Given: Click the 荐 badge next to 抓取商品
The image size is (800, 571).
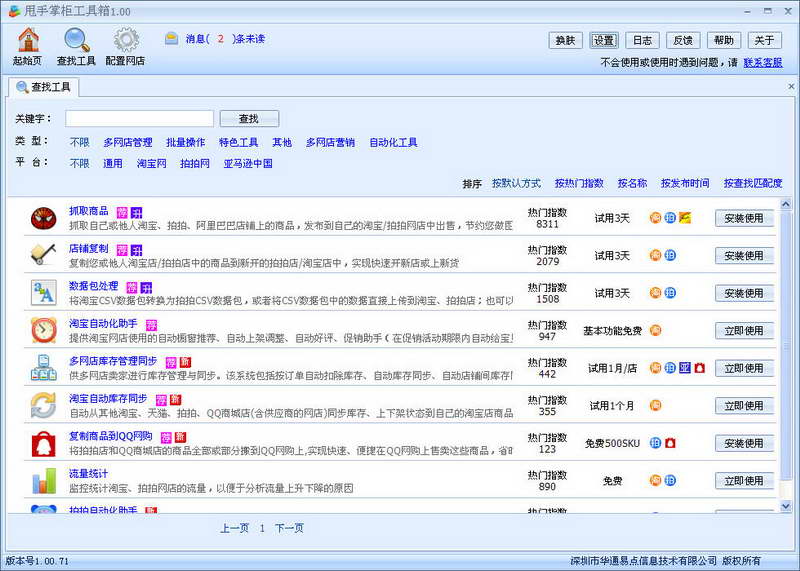Looking at the screenshot, I should click(x=122, y=212).
